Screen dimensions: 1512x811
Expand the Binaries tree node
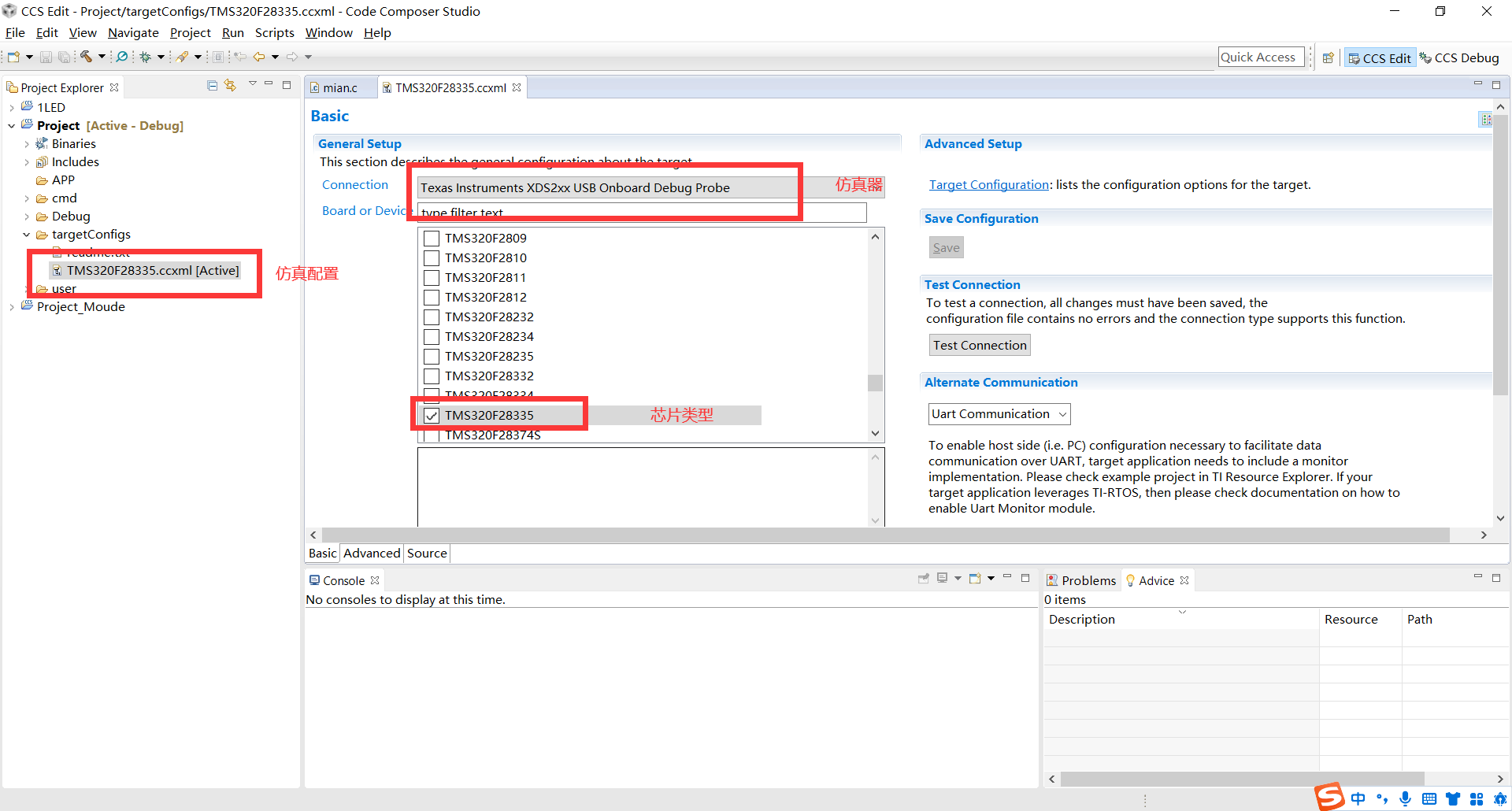point(27,144)
